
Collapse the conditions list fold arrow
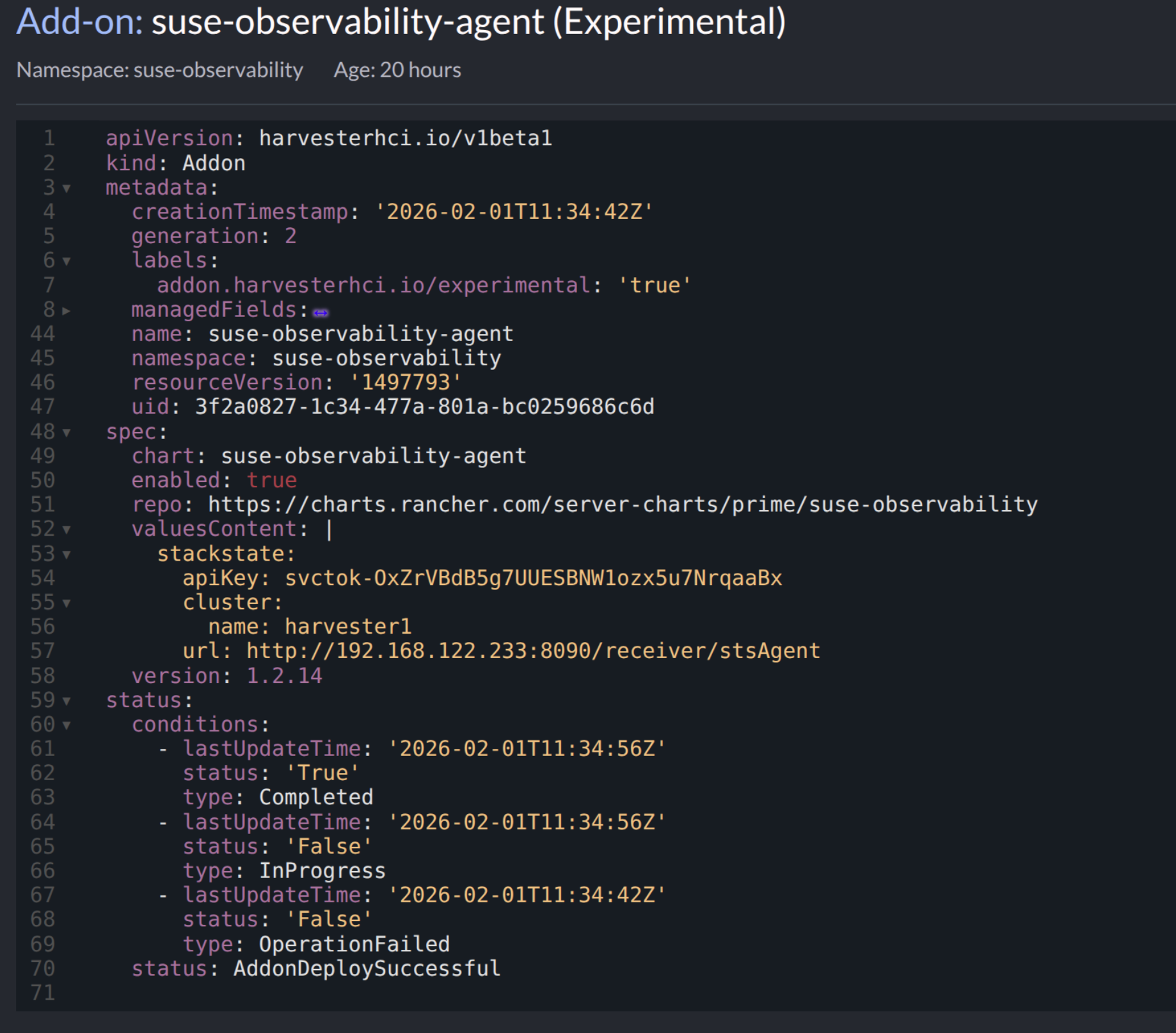click(67, 726)
